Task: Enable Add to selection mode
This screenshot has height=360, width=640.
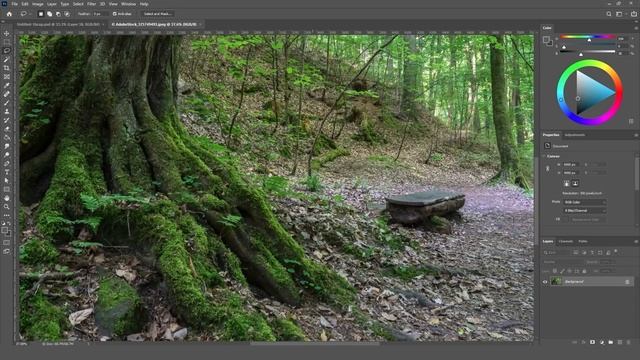Action: pyautogui.click(x=49, y=14)
